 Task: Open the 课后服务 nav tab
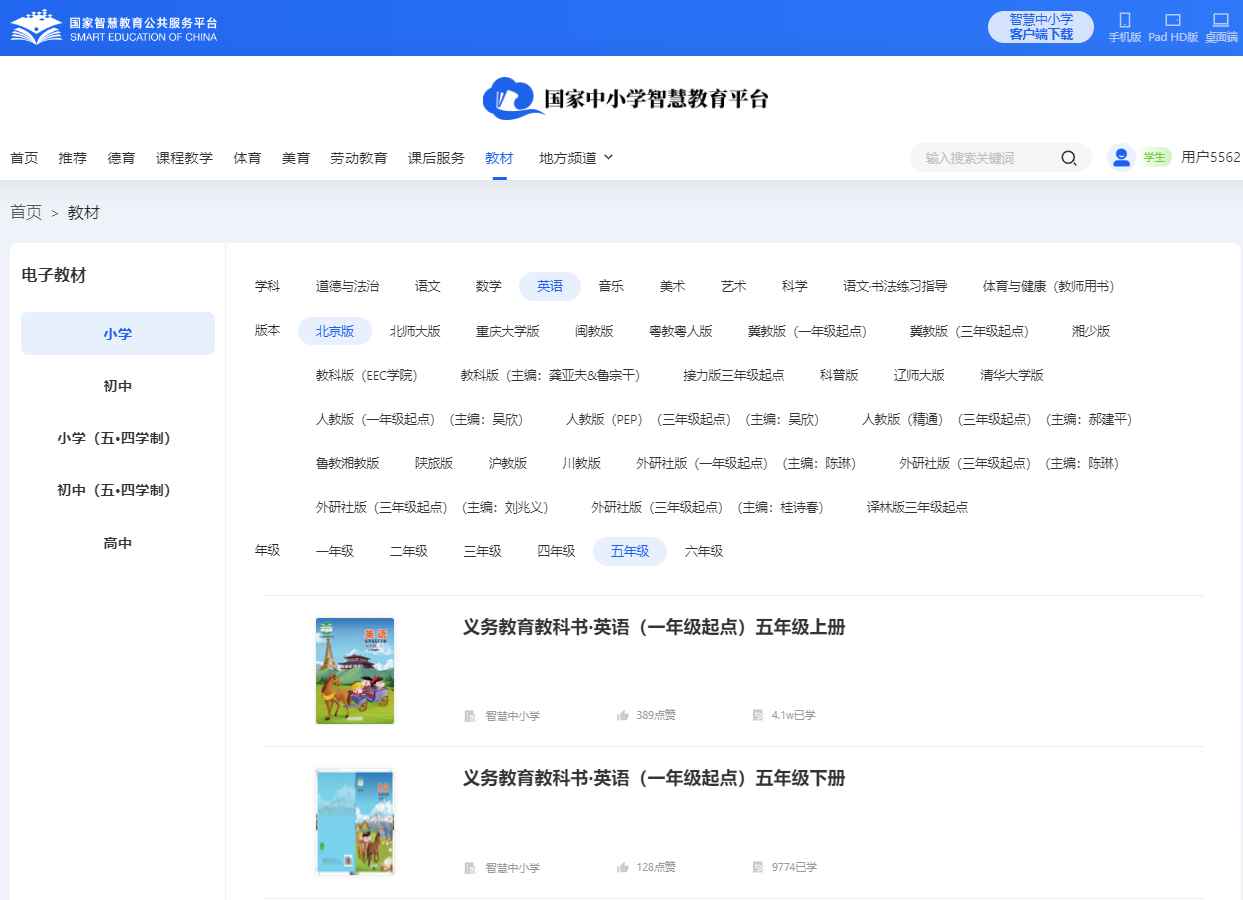(x=436, y=158)
